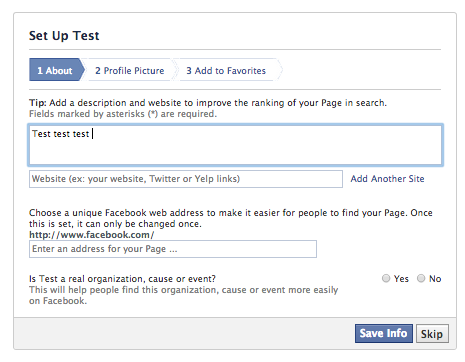Image resolution: width=465 pixels, height=362 pixels.
Task: Open the 3 Add to Favorites step
Action: (x=226, y=71)
